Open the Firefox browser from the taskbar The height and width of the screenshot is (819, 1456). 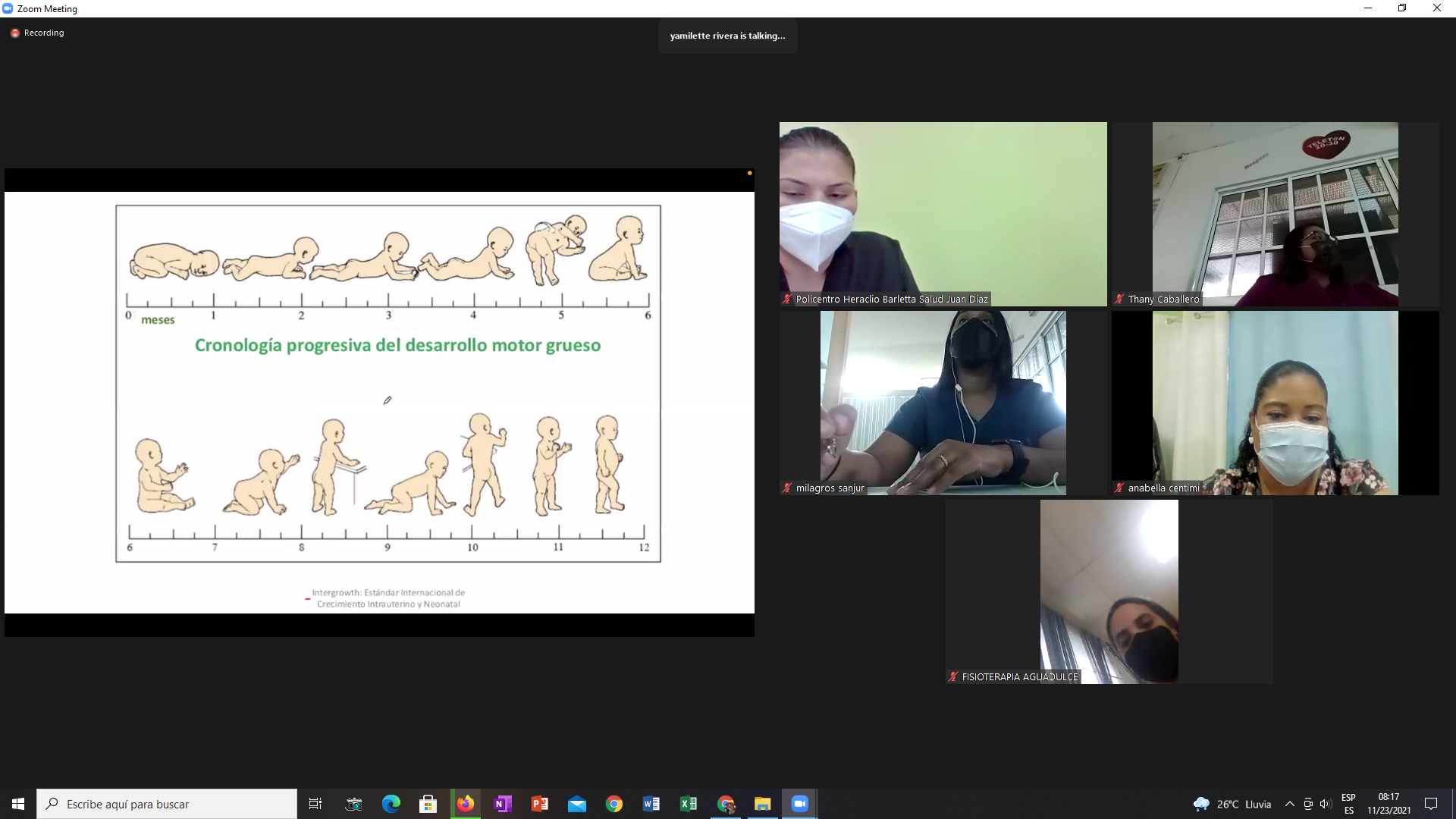pos(465,804)
